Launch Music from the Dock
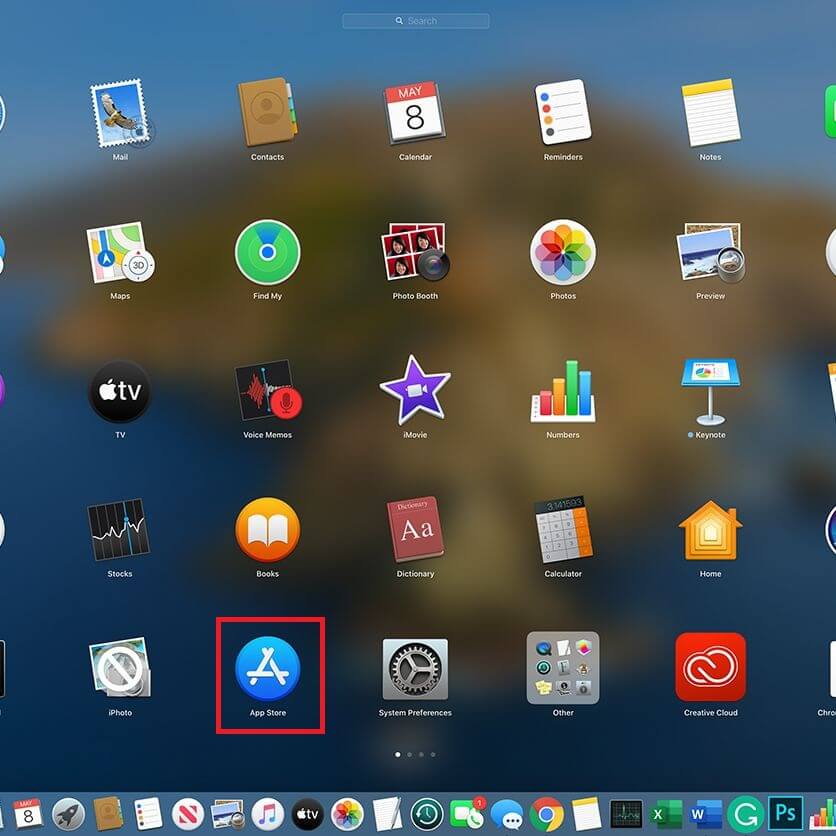The image size is (836, 836). [268, 814]
